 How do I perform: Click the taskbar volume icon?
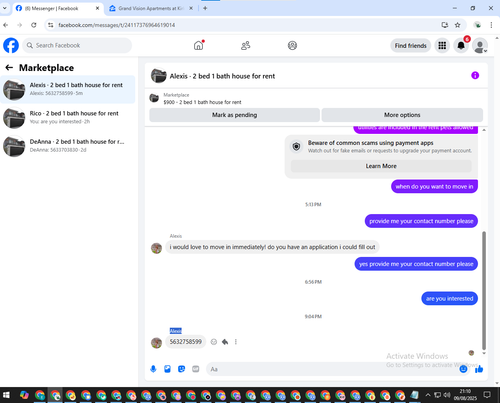coord(447,395)
